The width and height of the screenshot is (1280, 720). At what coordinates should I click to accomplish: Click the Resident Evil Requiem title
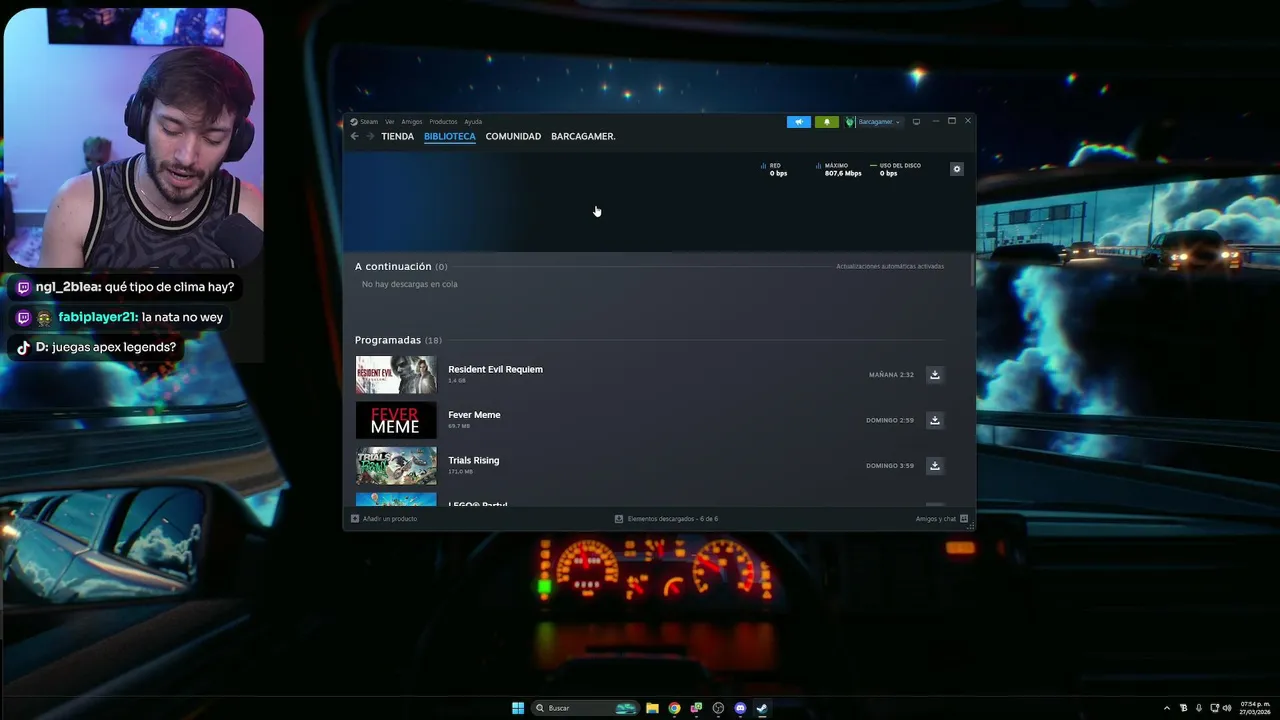coord(495,369)
